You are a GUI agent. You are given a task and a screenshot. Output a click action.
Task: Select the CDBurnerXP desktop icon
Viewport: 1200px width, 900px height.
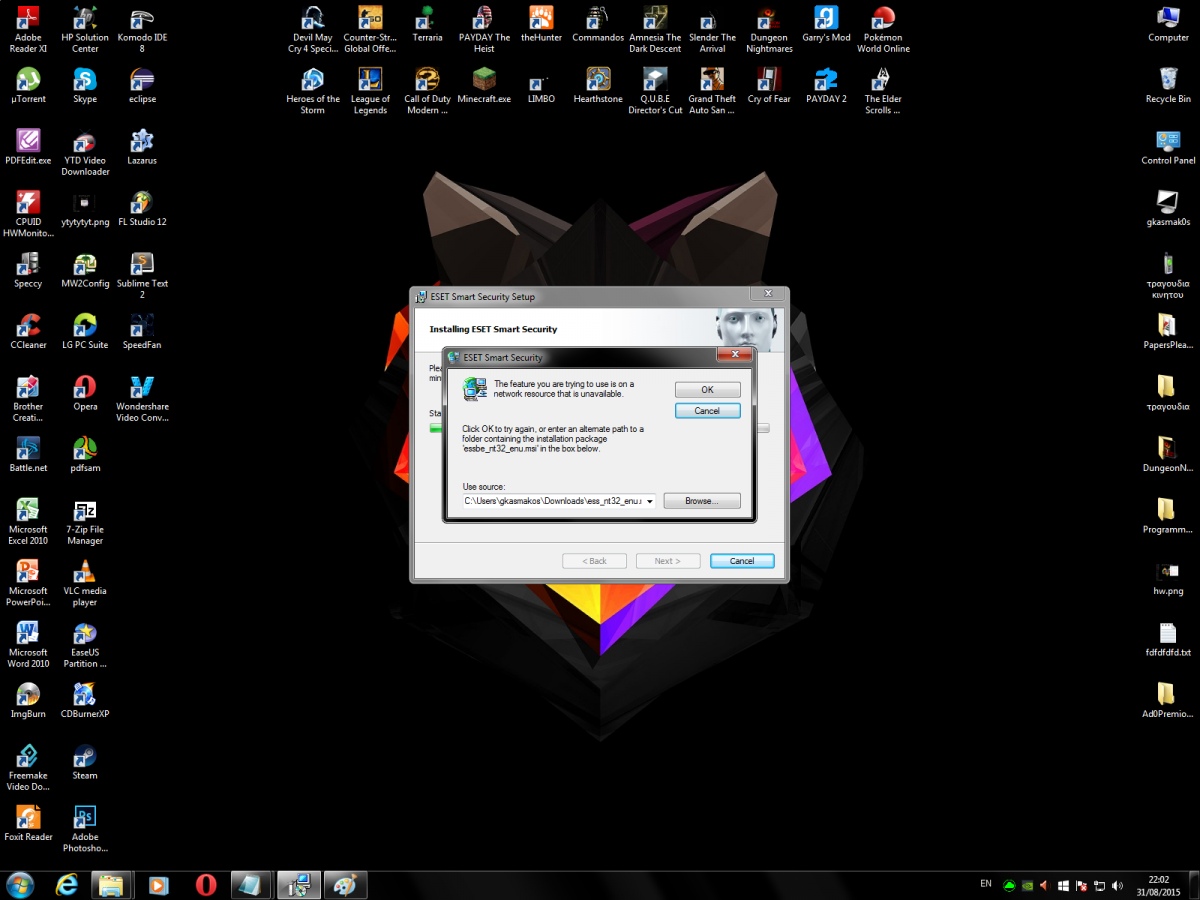85,700
